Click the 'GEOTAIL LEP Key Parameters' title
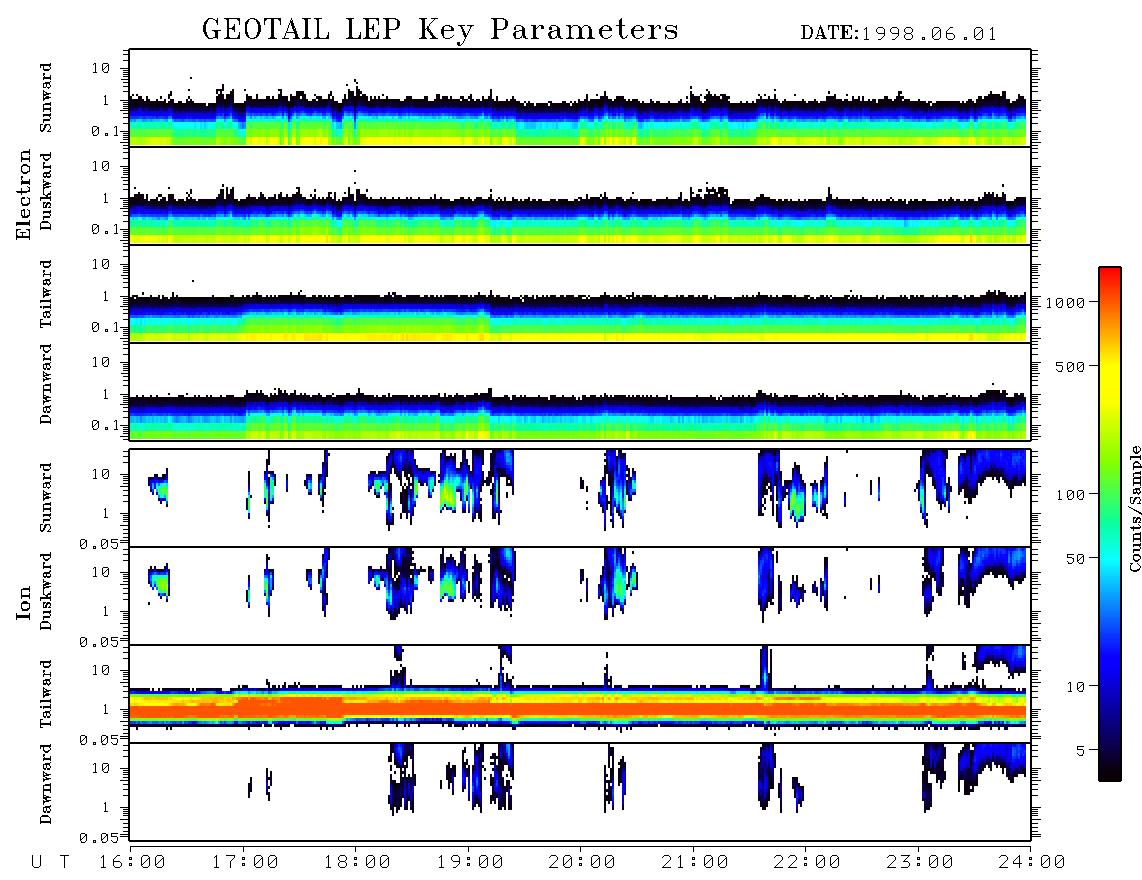This screenshot has height=880, width=1142. [440, 30]
